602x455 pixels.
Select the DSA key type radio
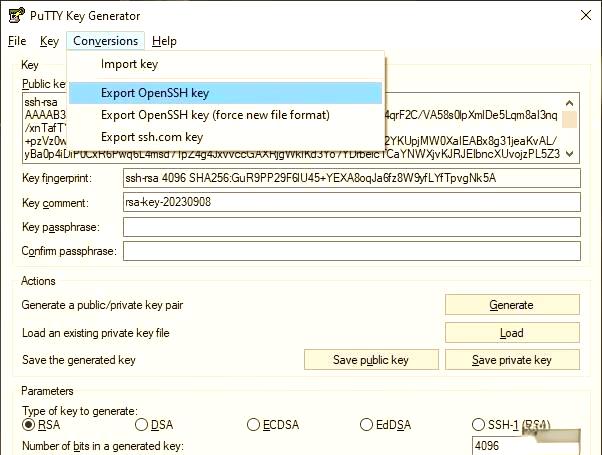pos(141,425)
